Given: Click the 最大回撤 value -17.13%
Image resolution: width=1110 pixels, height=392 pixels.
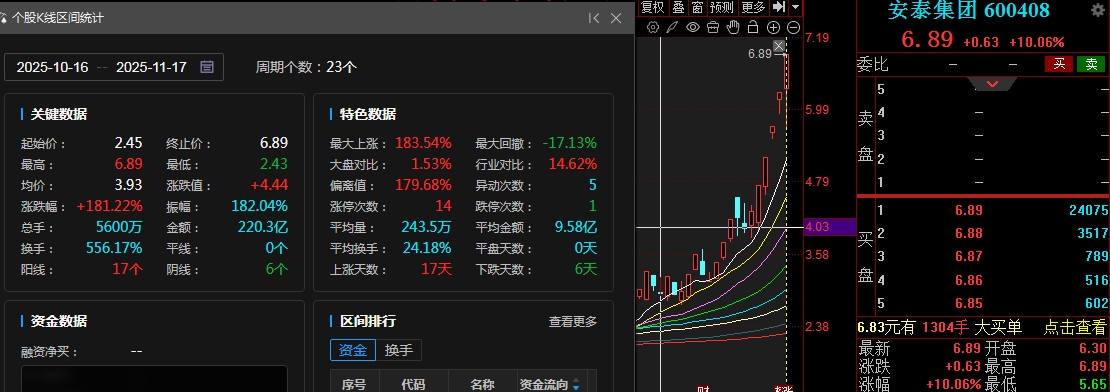Looking at the screenshot, I should (x=570, y=143).
